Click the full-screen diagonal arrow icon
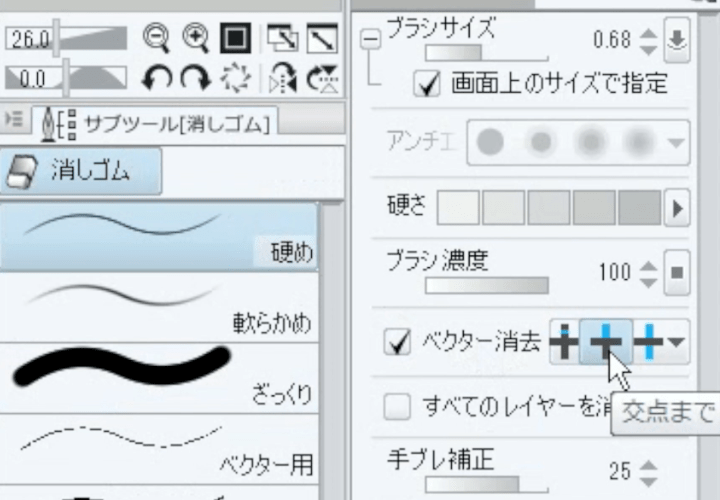720x500 pixels. 322,38
